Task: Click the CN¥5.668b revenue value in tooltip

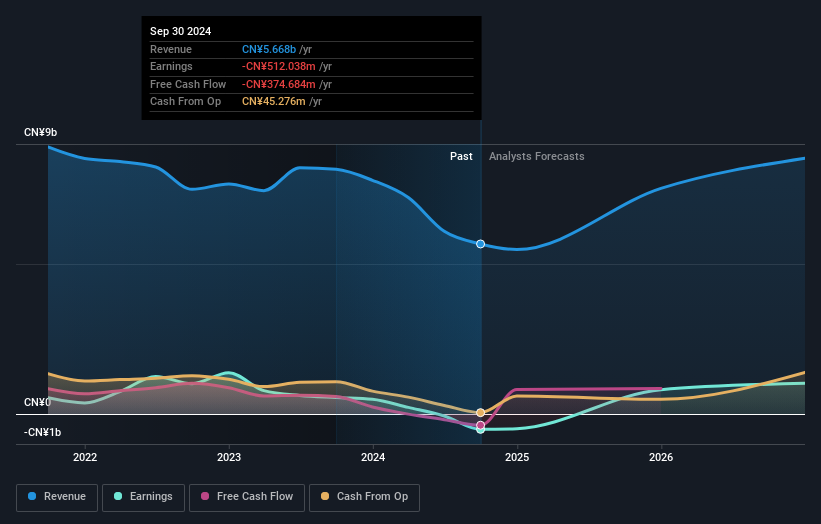Action: click(269, 49)
